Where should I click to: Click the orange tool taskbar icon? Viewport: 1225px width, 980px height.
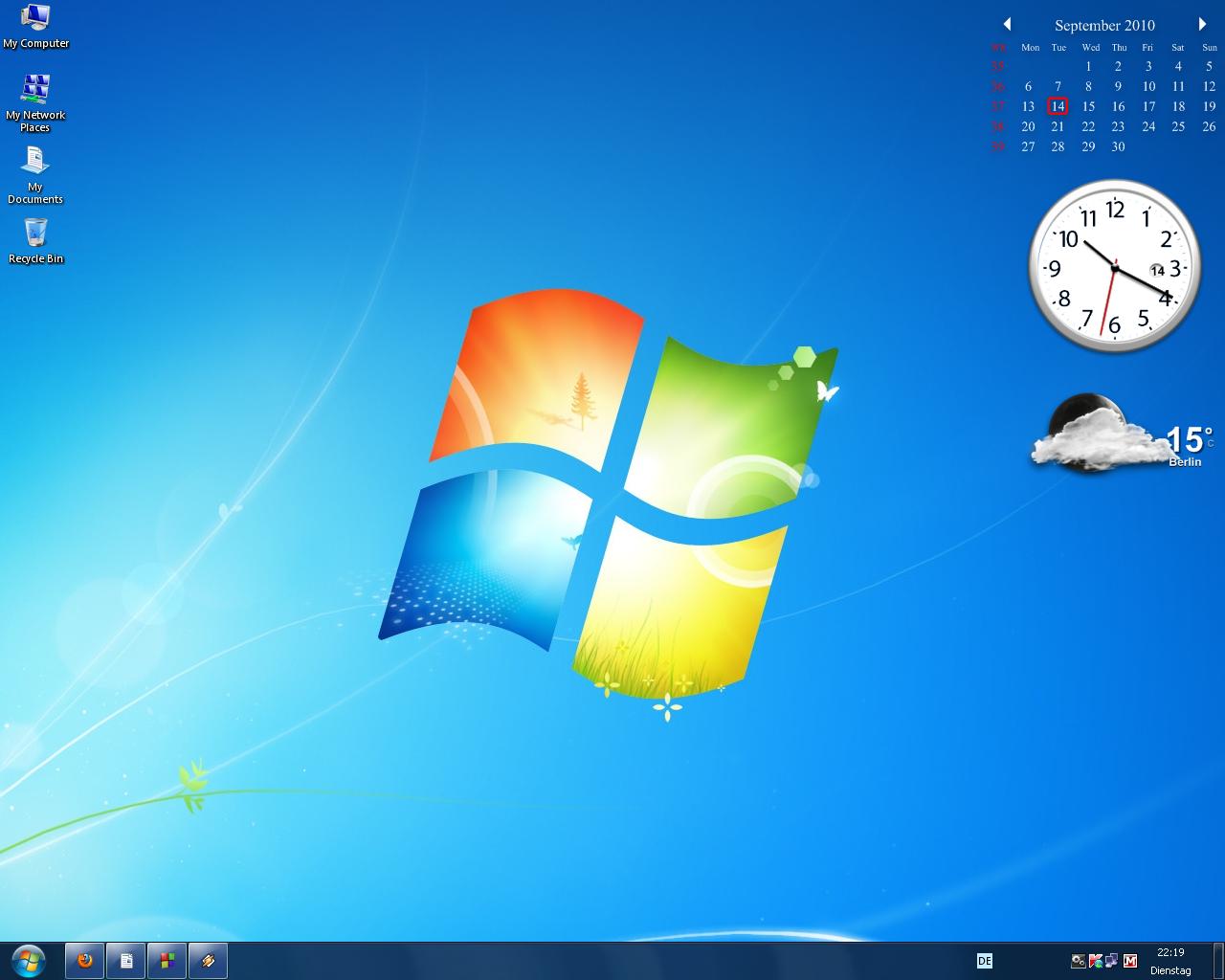click(x=209, y=960)
